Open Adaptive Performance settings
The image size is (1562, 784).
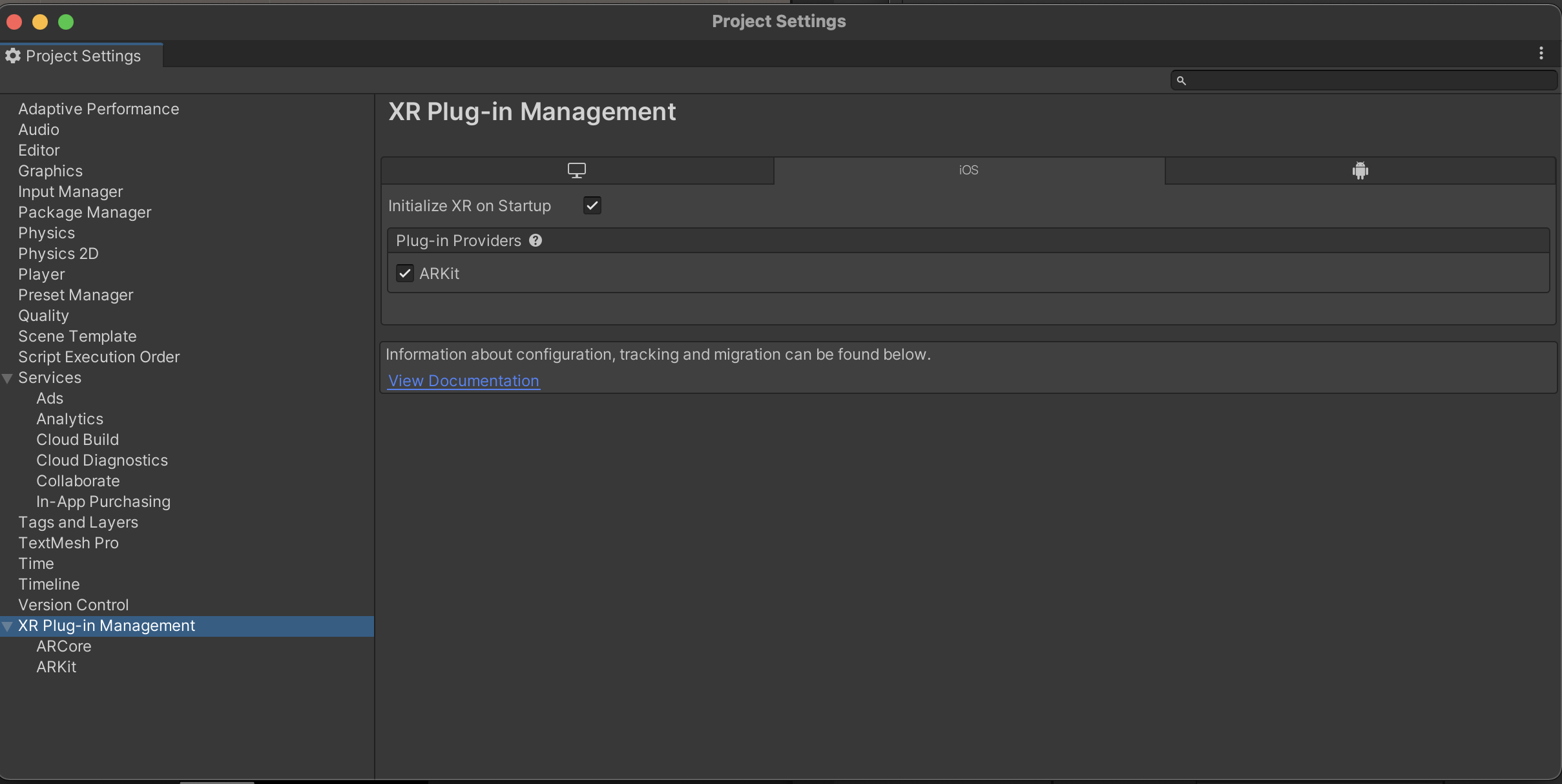point(99,109)
